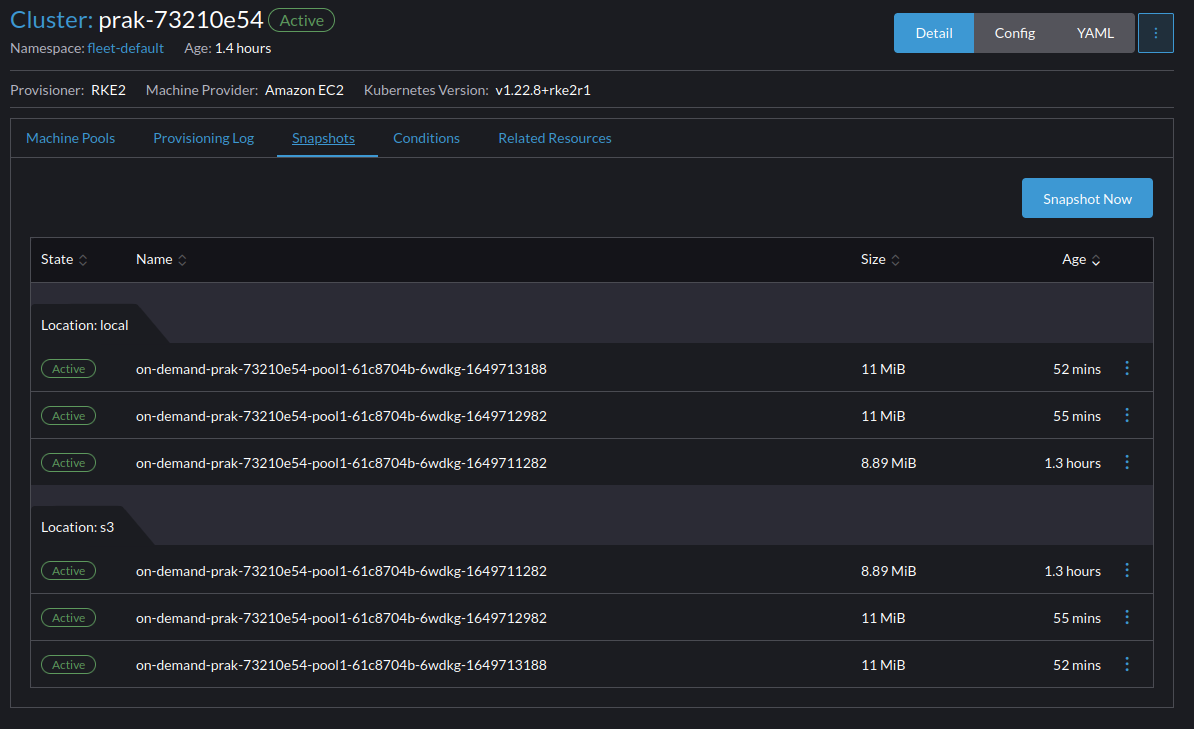Open the fleet-default namespace link
1194x729 pixels.
pos(125,47)
